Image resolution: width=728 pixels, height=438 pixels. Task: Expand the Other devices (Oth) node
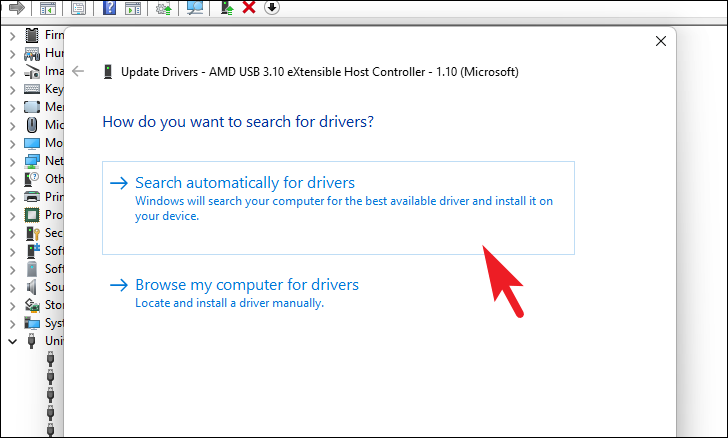point(13,180)
